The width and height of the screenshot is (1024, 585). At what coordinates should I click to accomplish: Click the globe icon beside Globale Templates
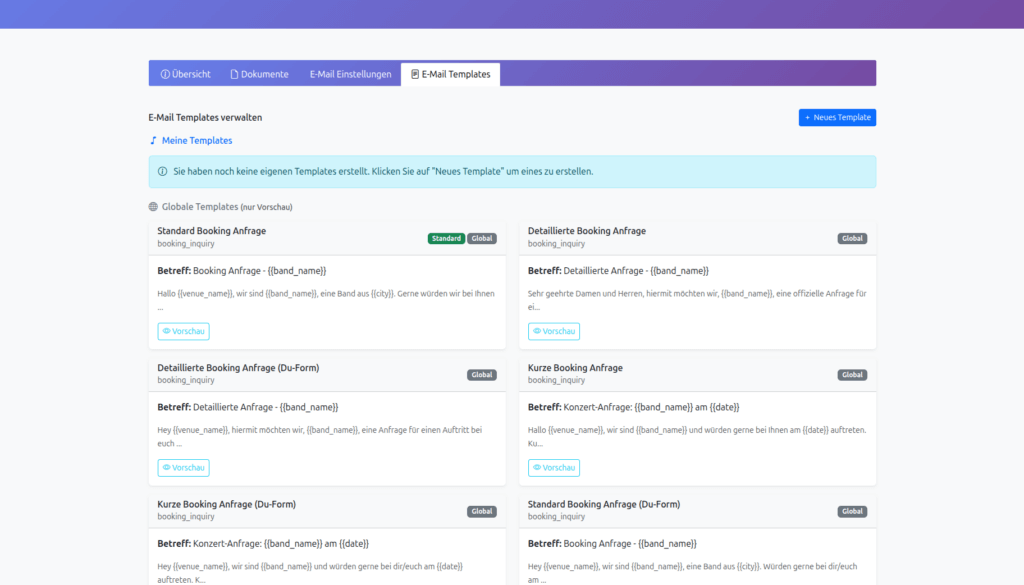153,207
